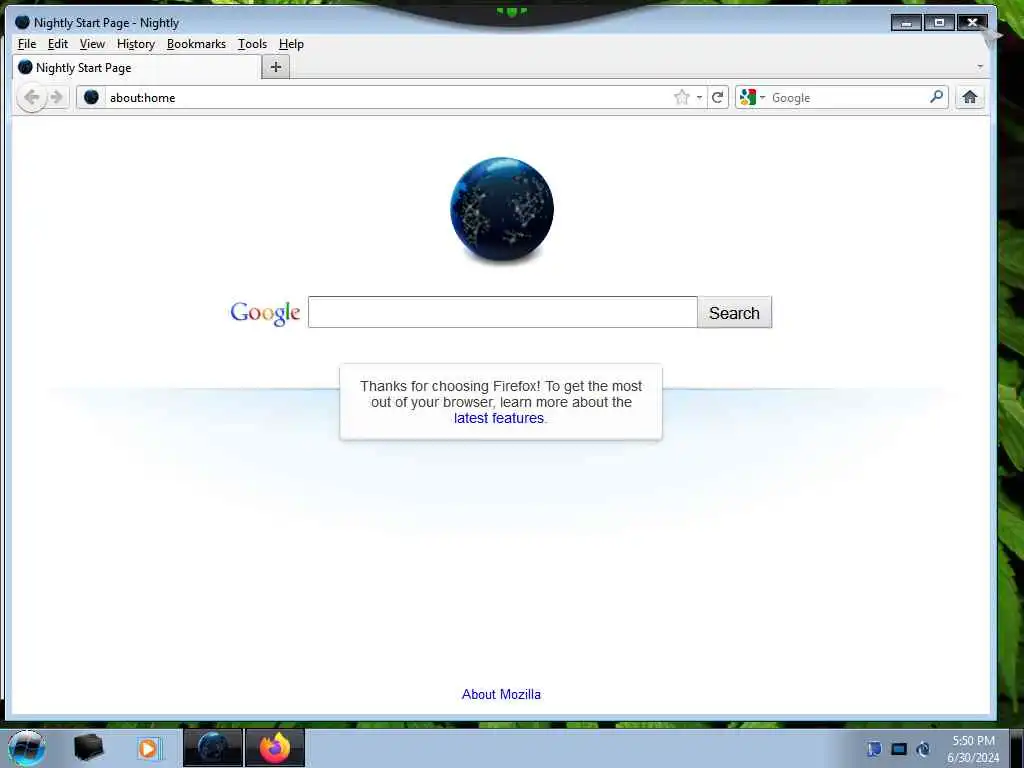The height and width of the screenshot is (768, 1024).
Task: Open a new tab with the plus button
Action: click(276, 67)
